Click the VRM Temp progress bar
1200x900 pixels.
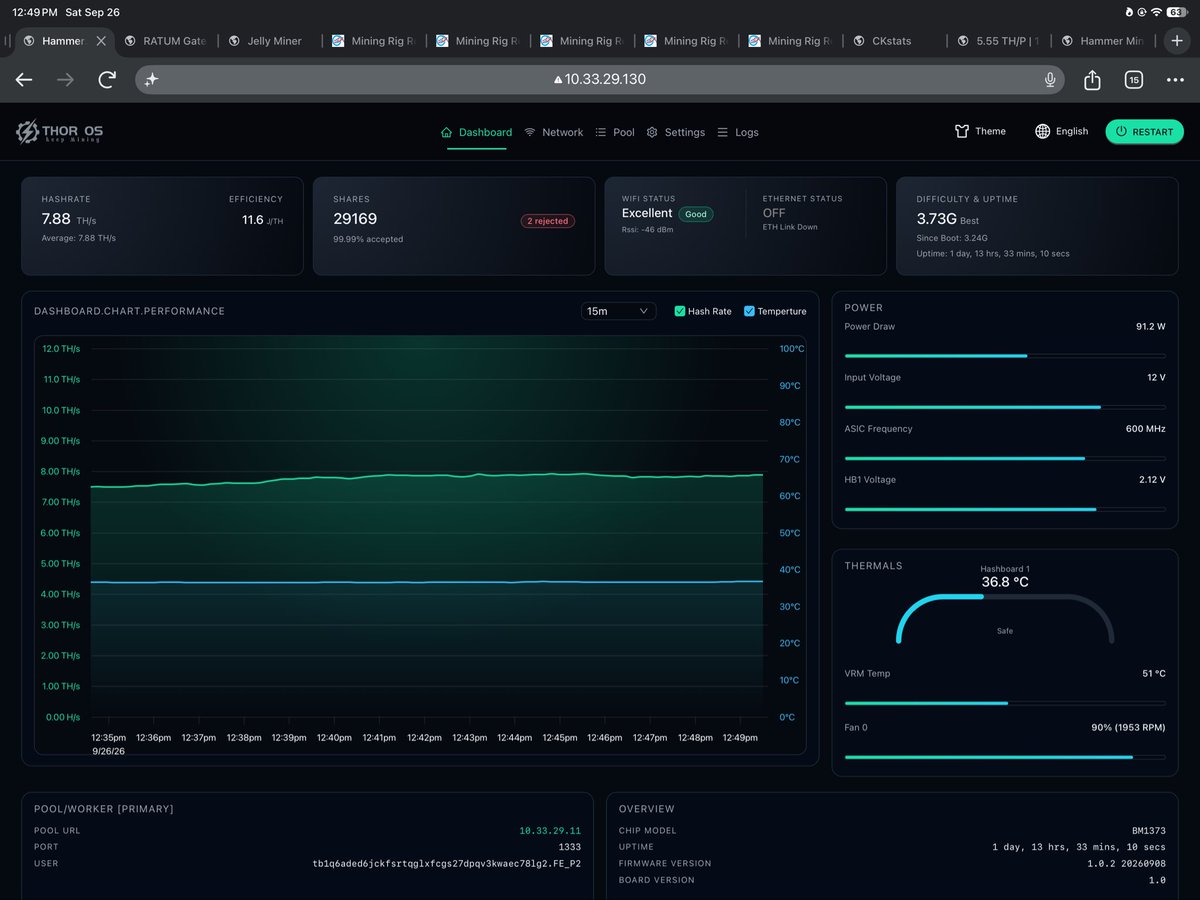pyautogui.click(x=1005, y=703)
